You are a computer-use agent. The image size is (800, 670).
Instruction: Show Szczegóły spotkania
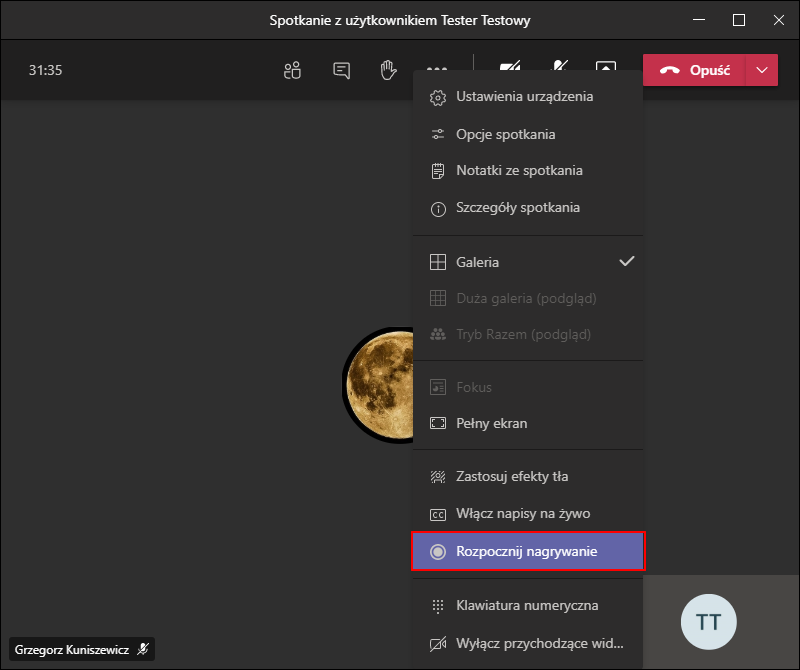pyautogui.click(x=528, y=208)
